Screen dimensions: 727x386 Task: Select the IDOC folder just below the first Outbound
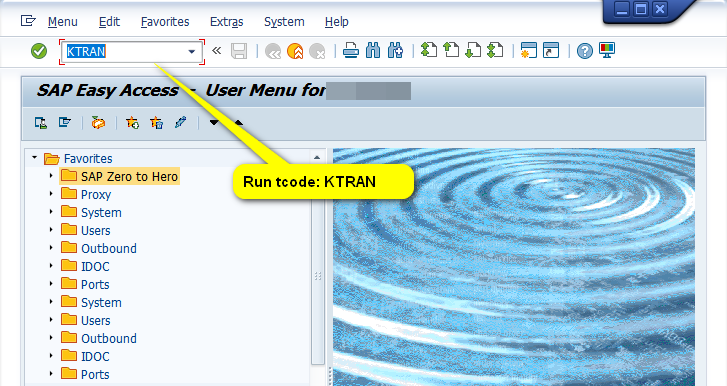click(x=95, y=266)
